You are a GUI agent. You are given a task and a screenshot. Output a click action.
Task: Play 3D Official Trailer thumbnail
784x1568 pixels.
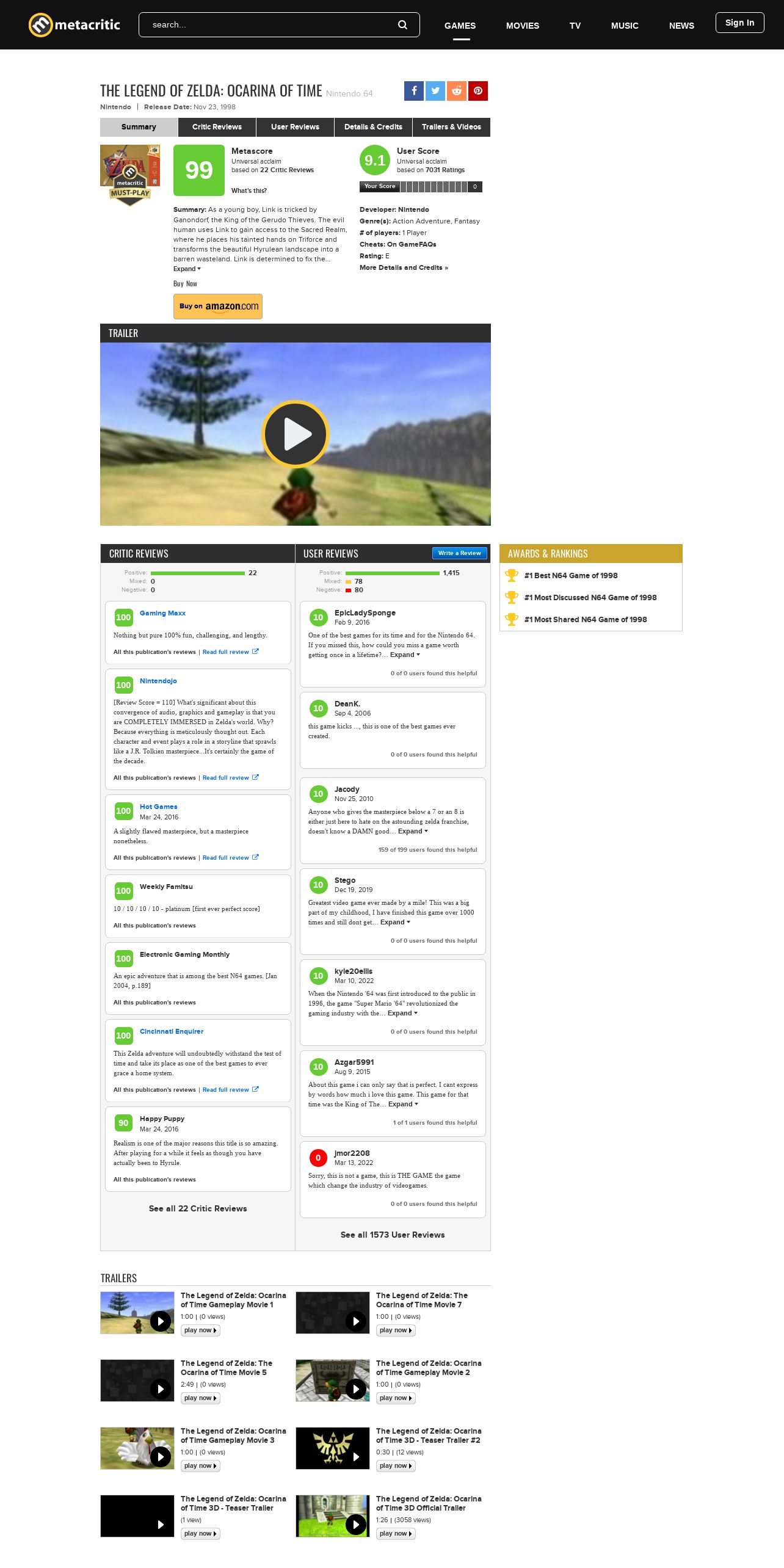(333, 1516)
